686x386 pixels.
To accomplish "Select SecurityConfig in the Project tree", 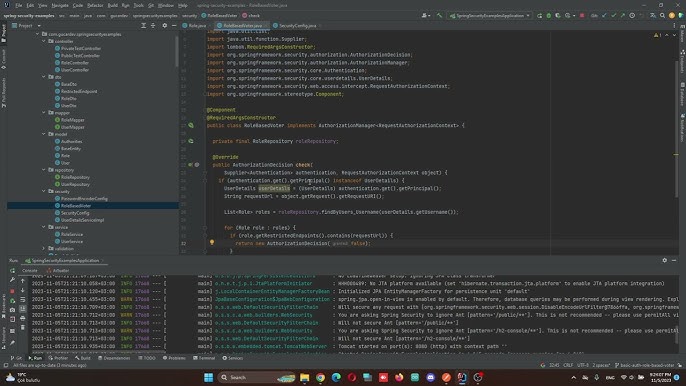I will [75, 213].
